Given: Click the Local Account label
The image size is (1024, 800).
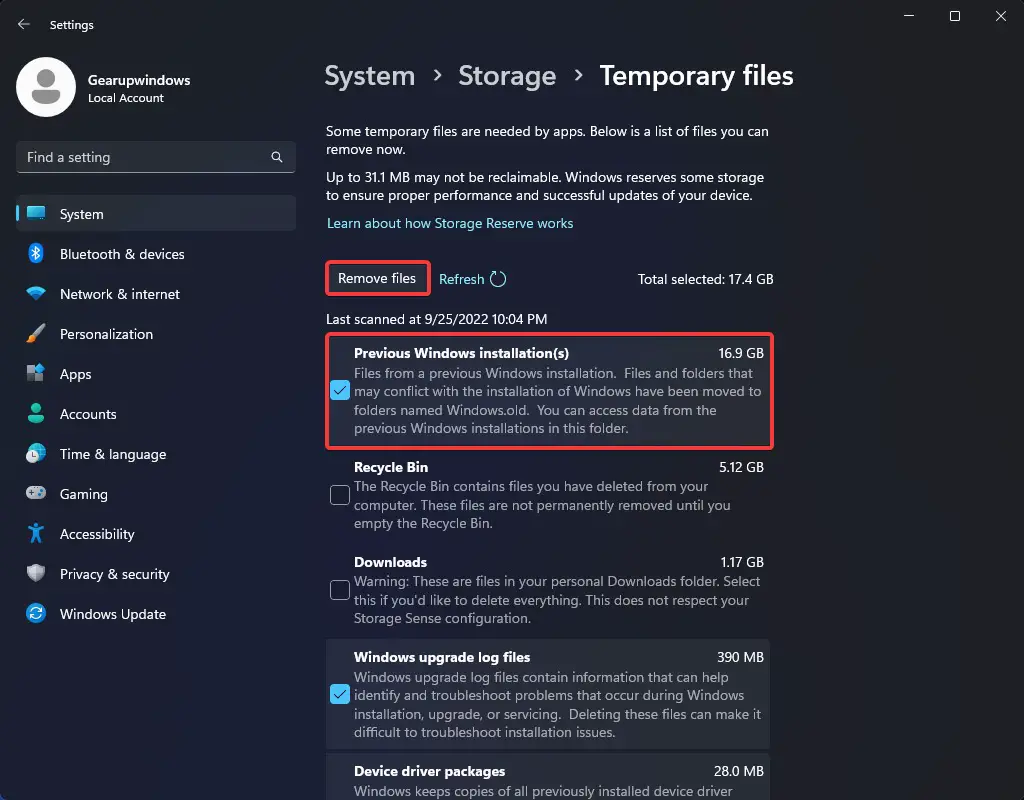Looking at the screenshot, I should (x=125, y=98).
